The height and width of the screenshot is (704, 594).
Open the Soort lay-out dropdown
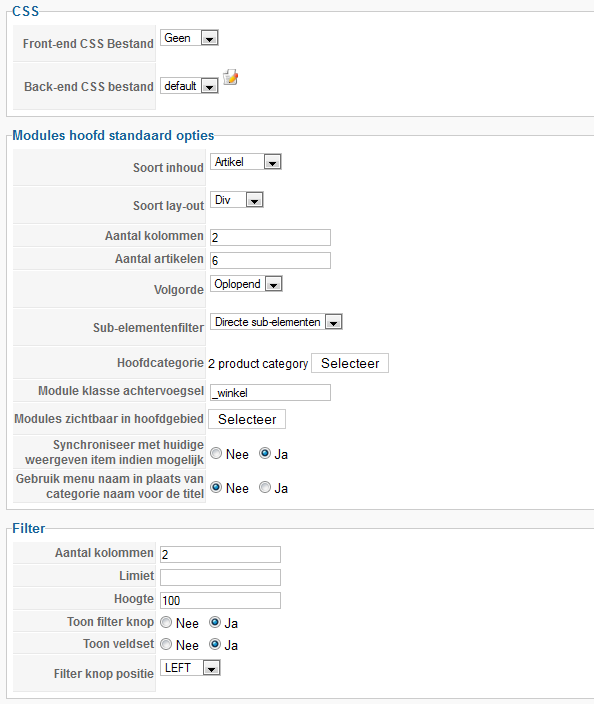pos(237,200)
